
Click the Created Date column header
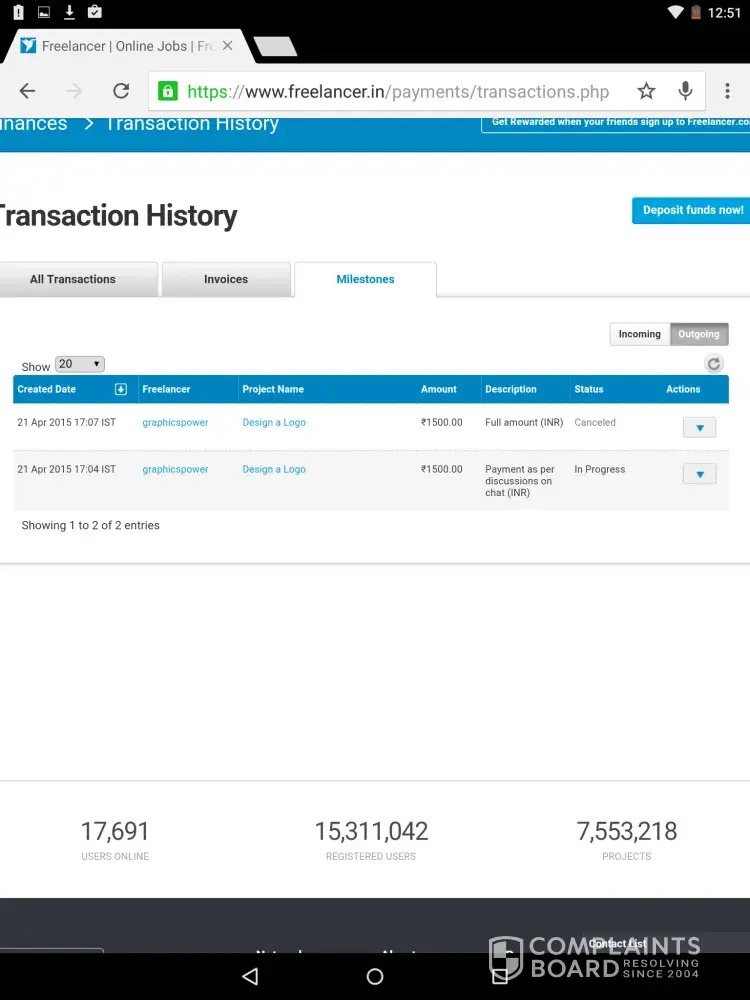point(47,389)
